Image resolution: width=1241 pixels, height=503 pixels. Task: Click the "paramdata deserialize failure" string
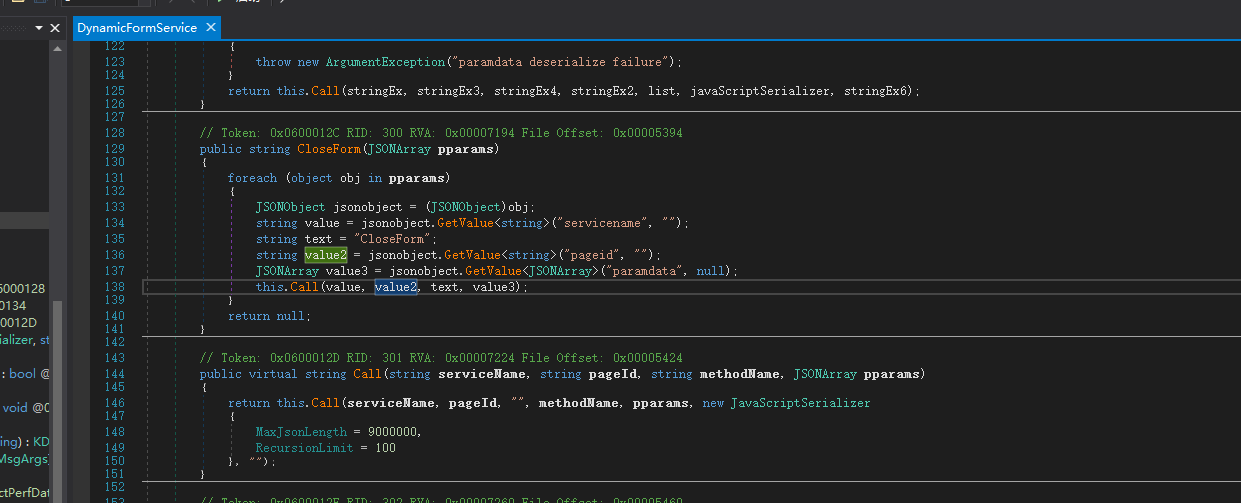[561, 62]
